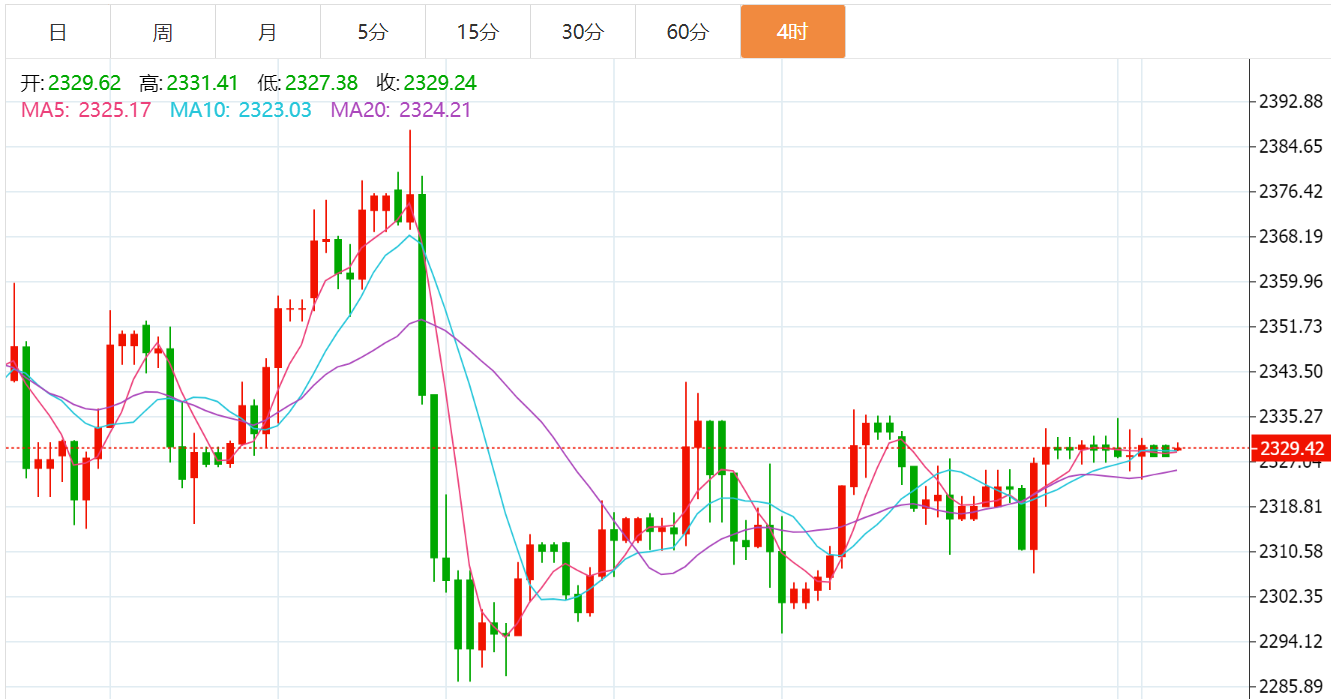The height and width of the screenshot is (699, 1331).
Task: Switch to the 日 daily chart tab
Action: click(58, 32)
